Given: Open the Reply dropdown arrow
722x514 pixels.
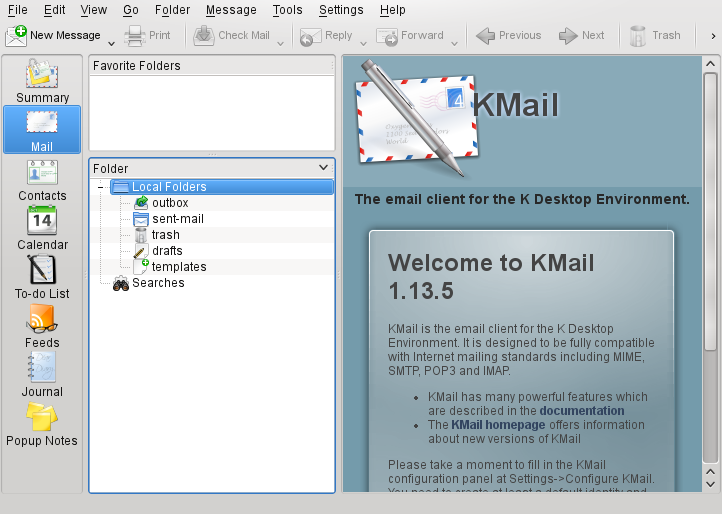Looking at the screenshot, I should click(363, 43).
